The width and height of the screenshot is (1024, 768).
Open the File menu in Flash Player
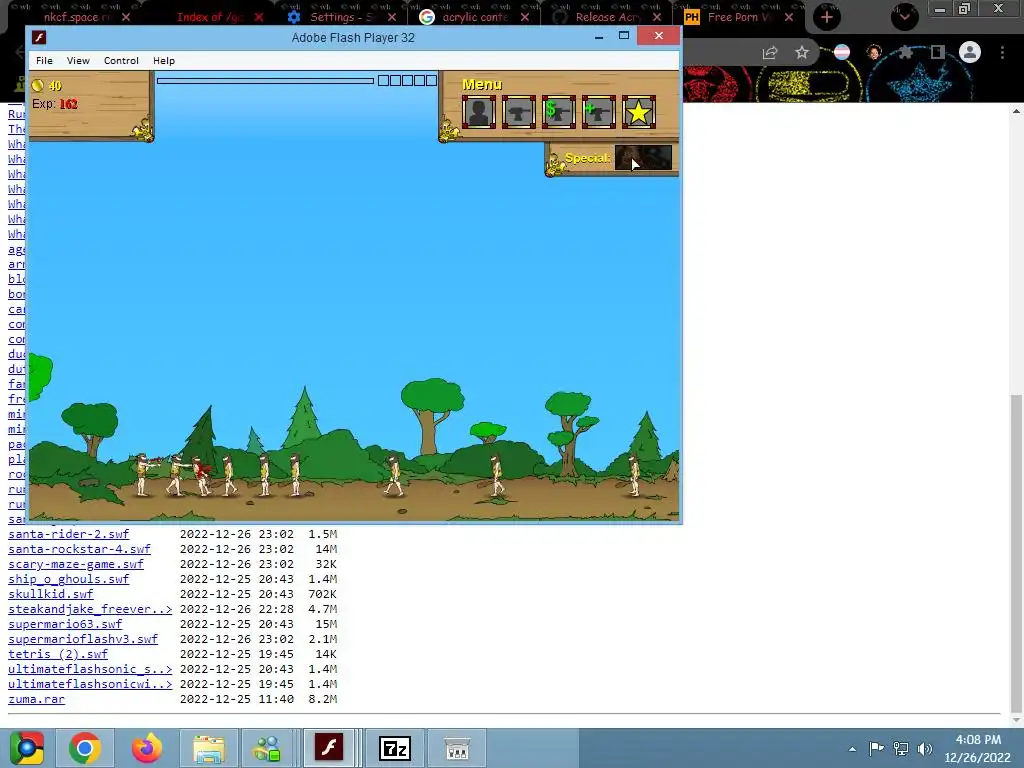44,60
